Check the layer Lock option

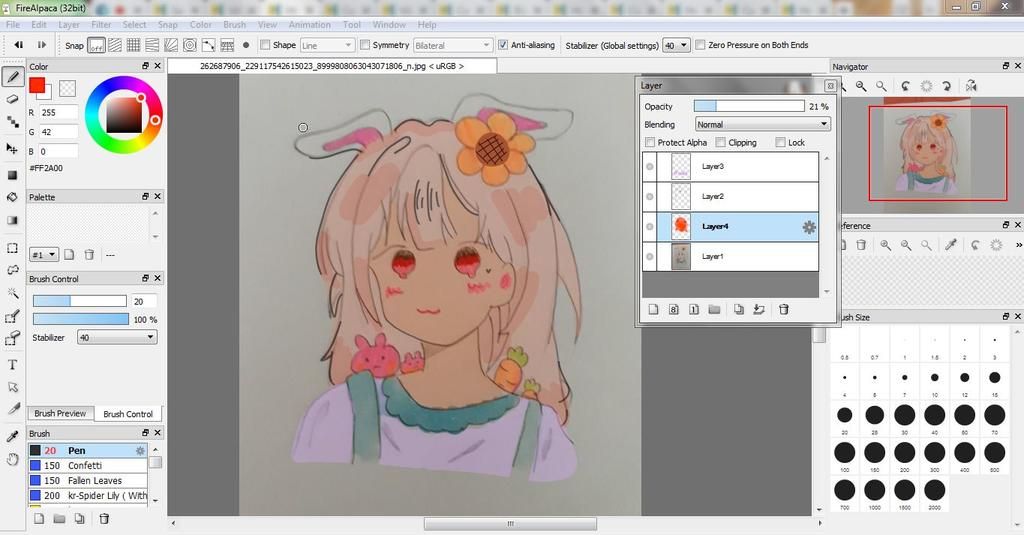point(780,142)
